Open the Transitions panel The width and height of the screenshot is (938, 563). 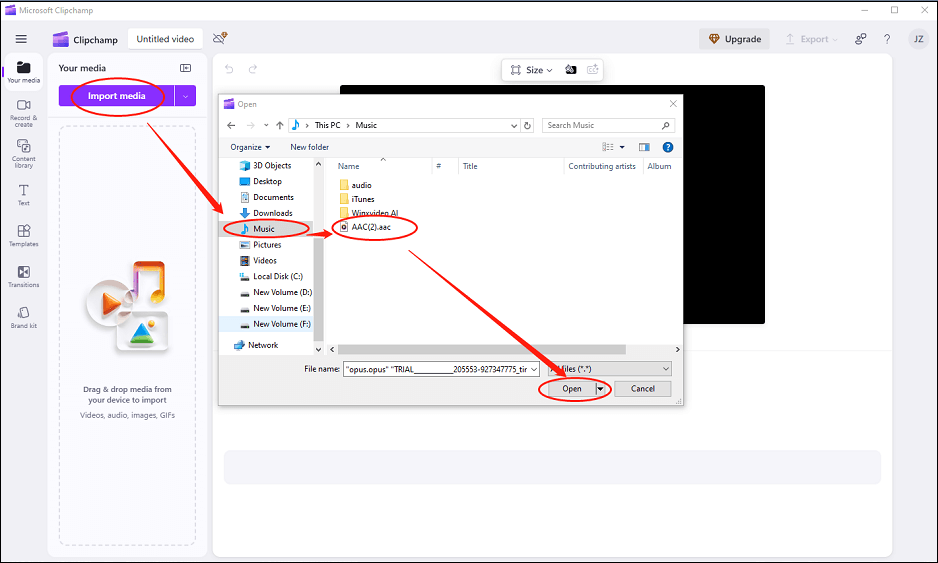23,276
